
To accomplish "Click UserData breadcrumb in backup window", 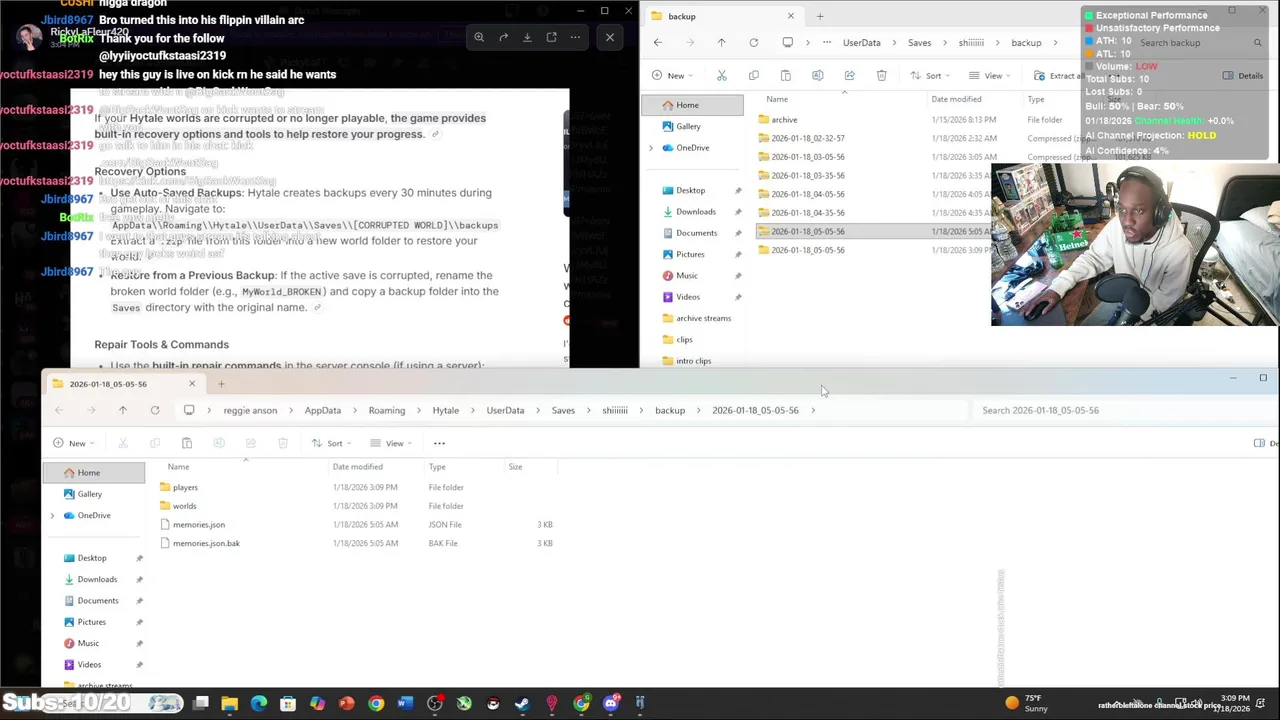I will pos(861,43).
